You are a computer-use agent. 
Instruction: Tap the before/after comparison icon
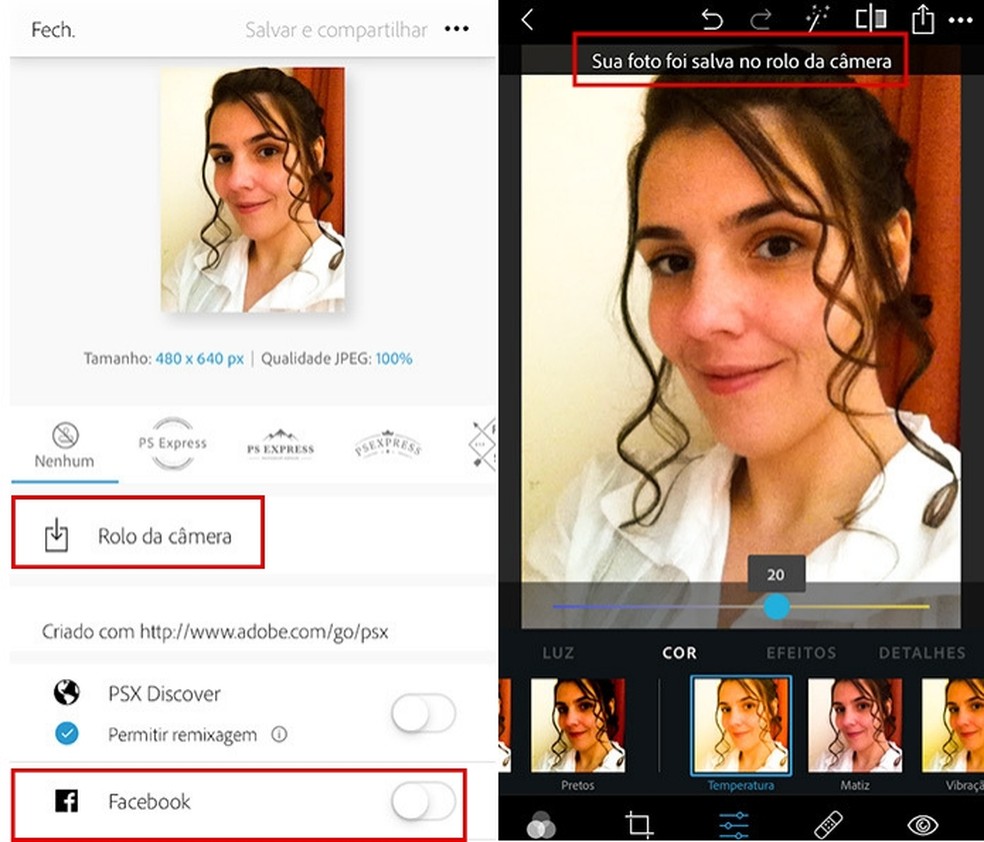click(x=870, y=17)
